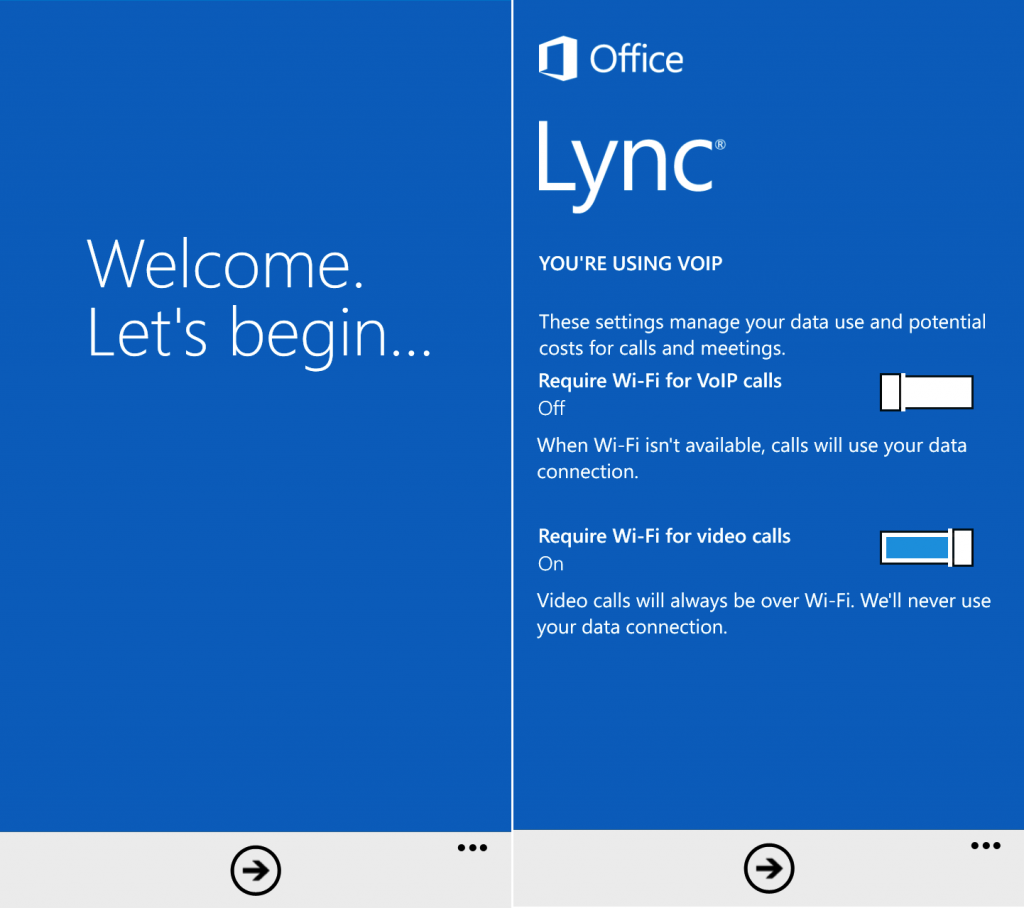Screen dimensions: 1024x908
Task: Click the next arrow on the VoIP settings screen
Action: [x=767, y=870]
